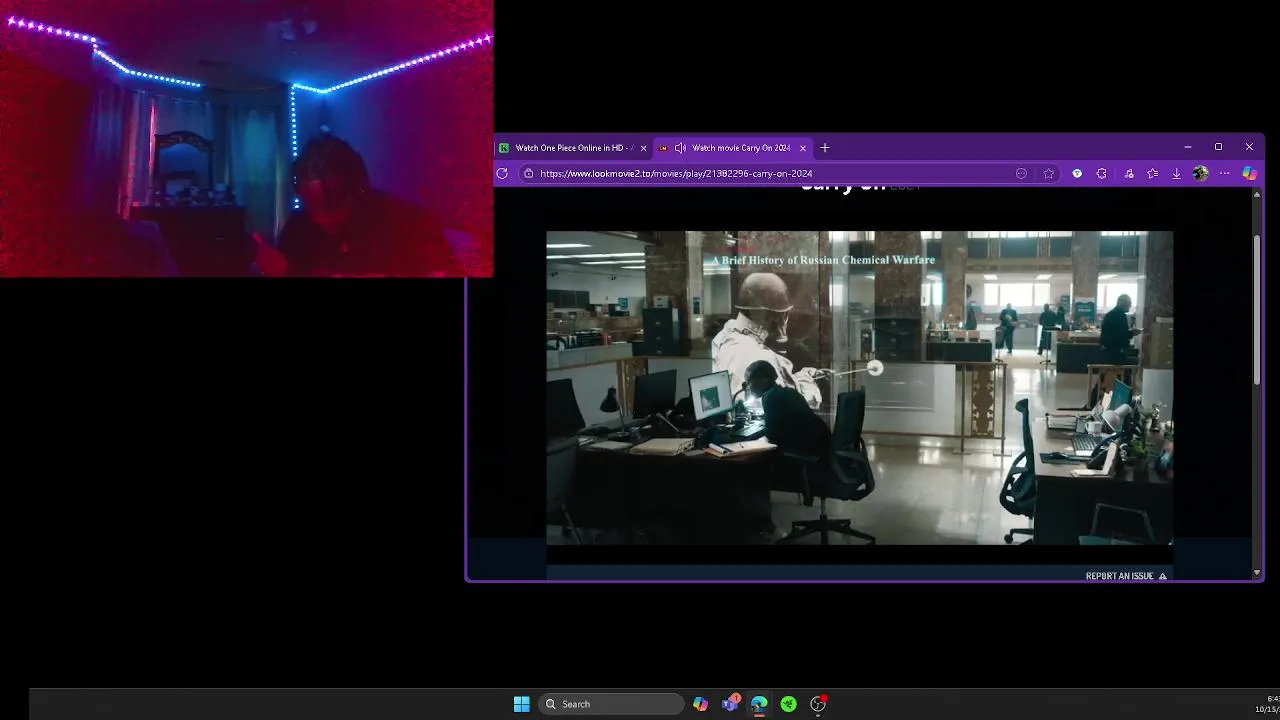Open the shield extension icon

(x=1077, y=173)
